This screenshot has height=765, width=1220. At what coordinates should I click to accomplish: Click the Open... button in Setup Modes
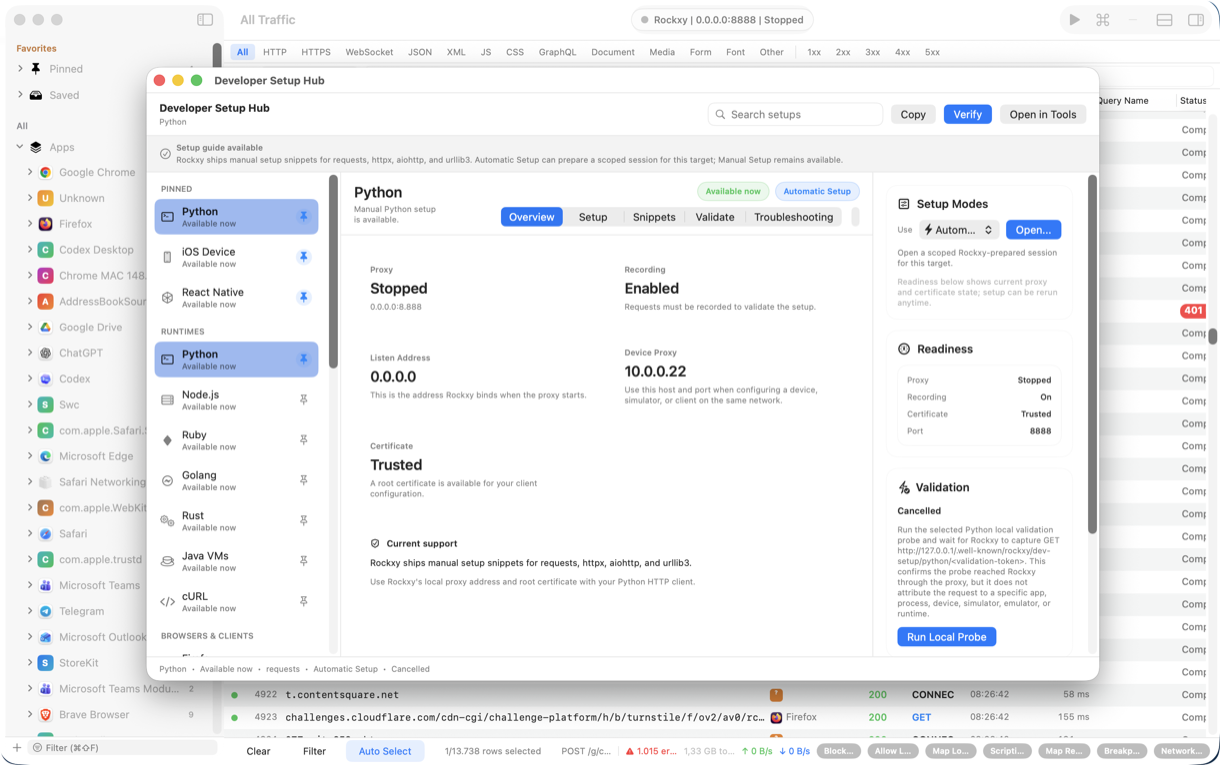coord(1033,230)
